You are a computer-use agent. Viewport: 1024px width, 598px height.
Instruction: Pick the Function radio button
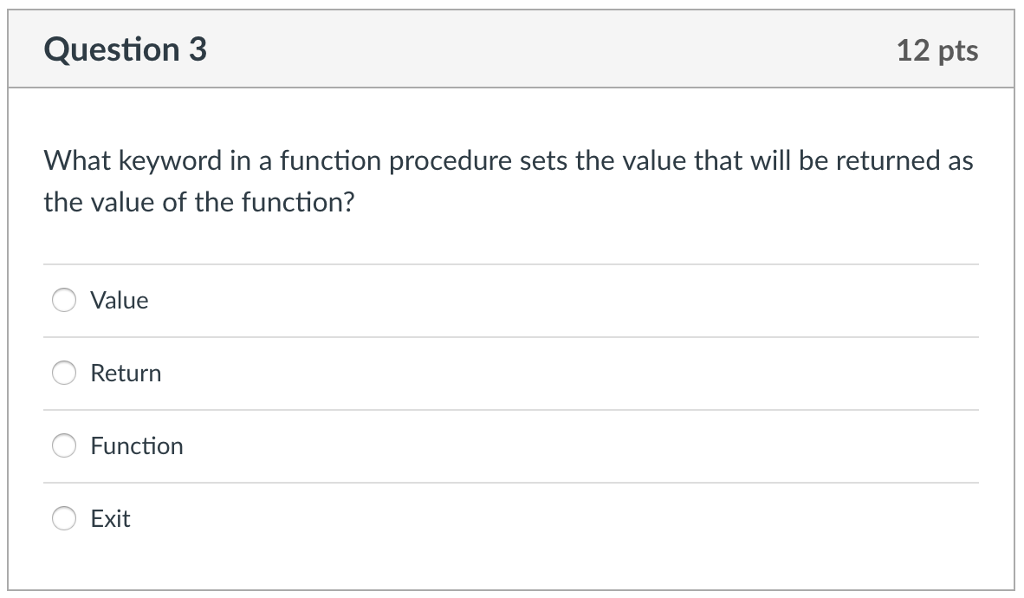click(x=64, y=446)
